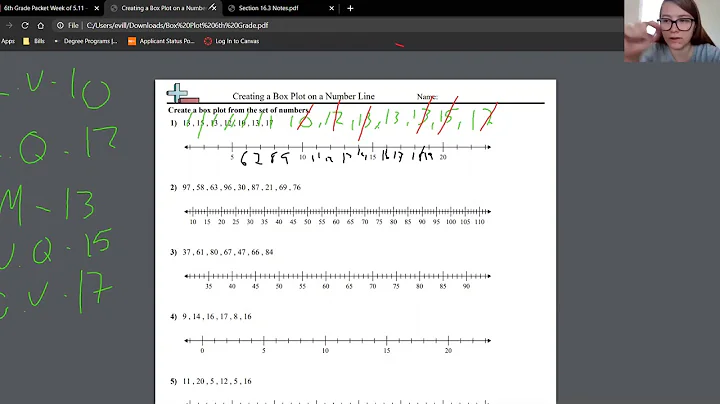Click problem 2 numbers 97, 58, 63, 96, 30, 87, 21, 69, 76

coord(242,187)
